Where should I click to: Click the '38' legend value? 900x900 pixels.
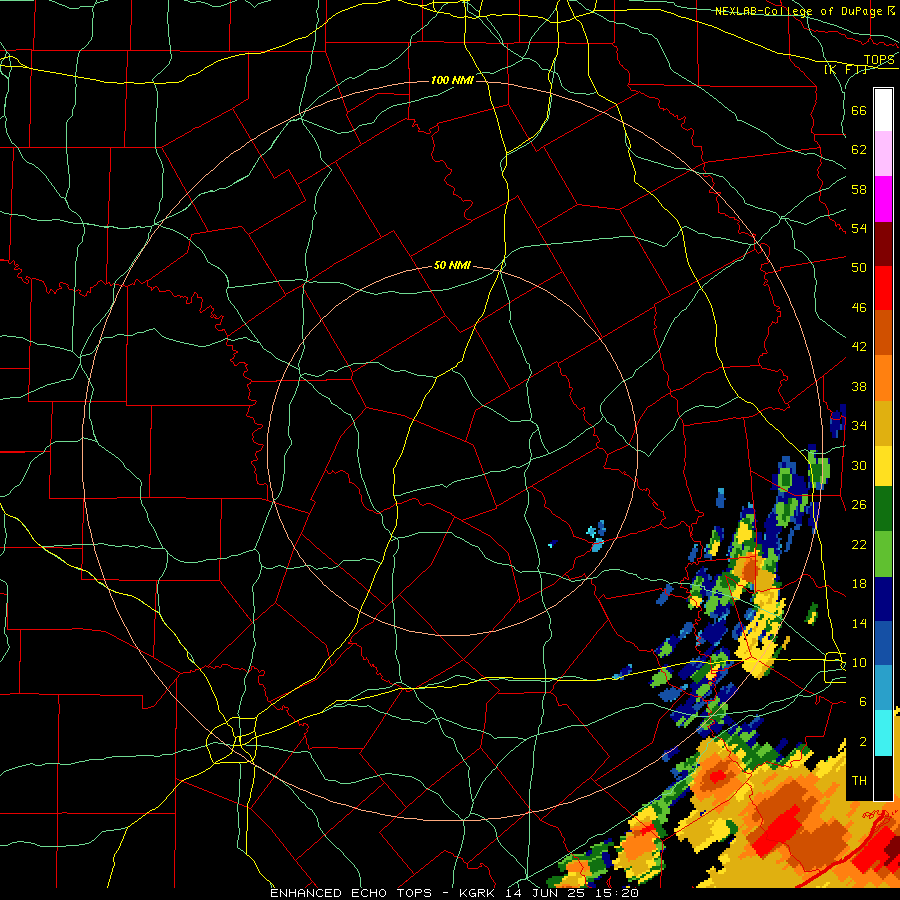click(x=859, y=386)
